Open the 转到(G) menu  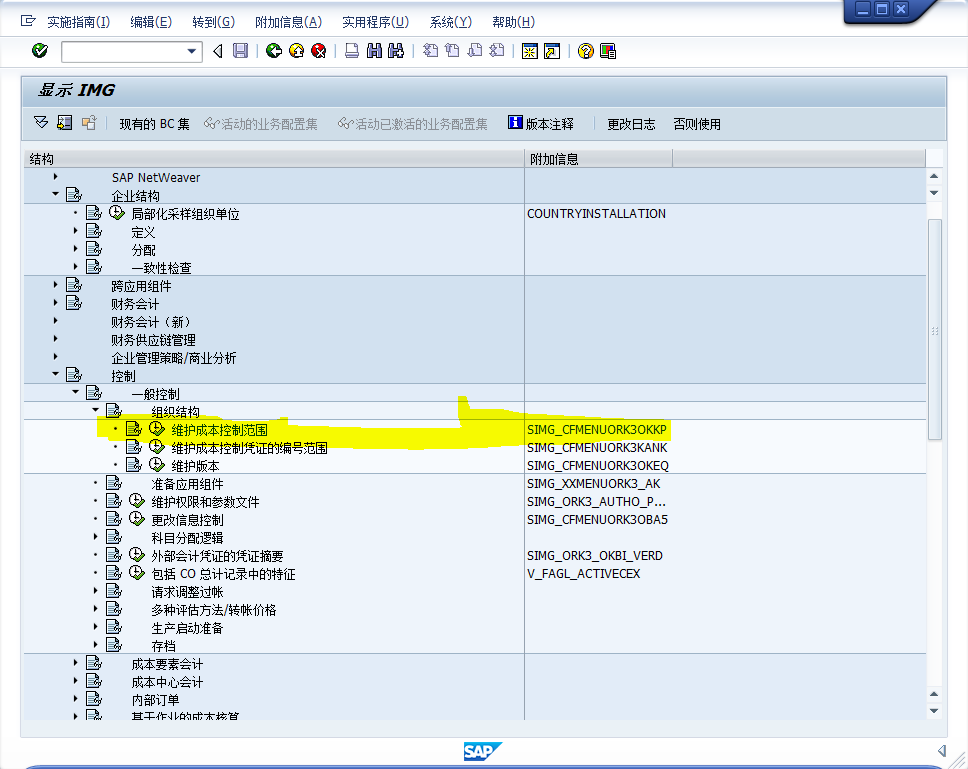[214, 22]
